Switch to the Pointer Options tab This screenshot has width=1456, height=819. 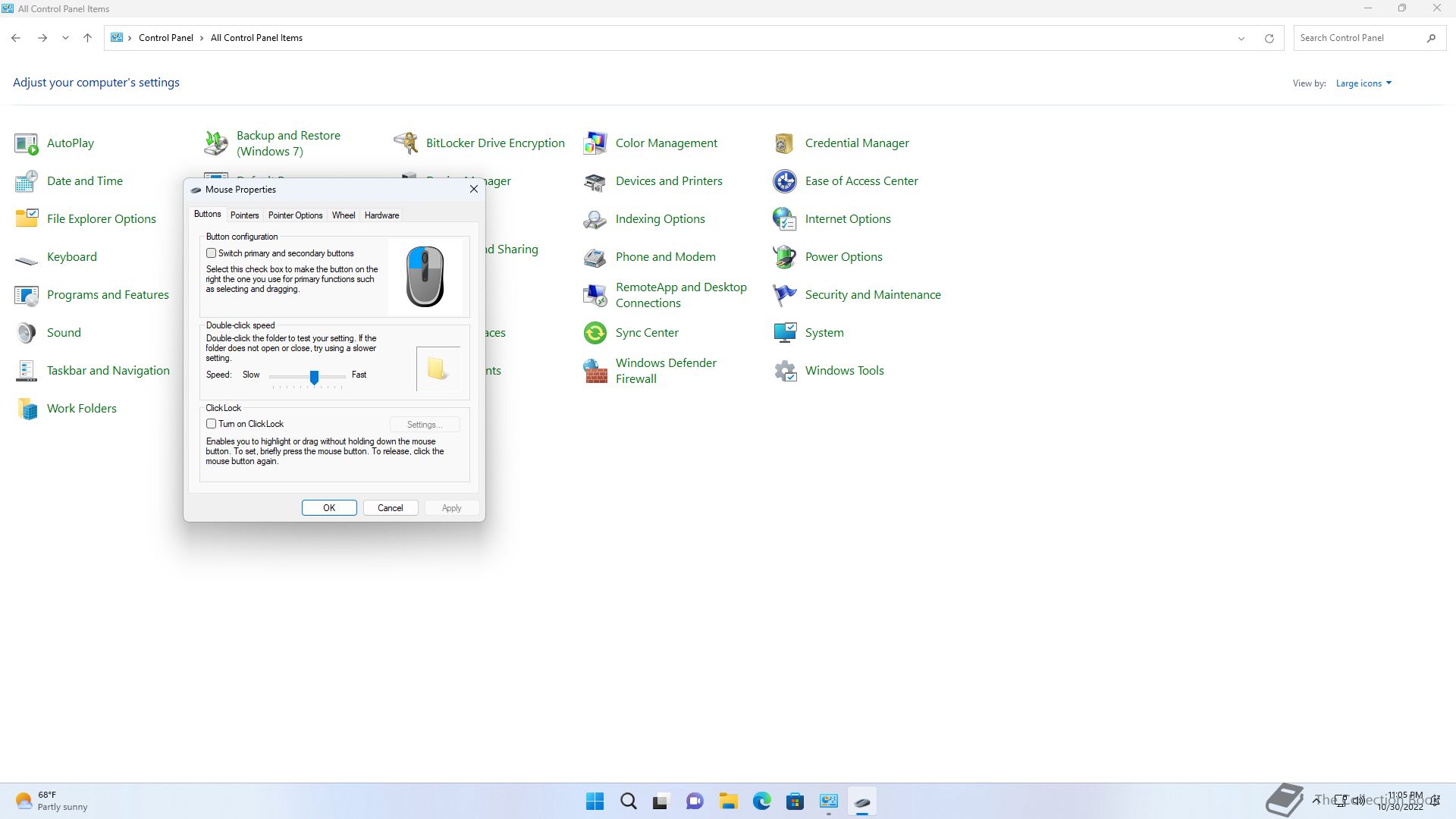pos(295,215)
